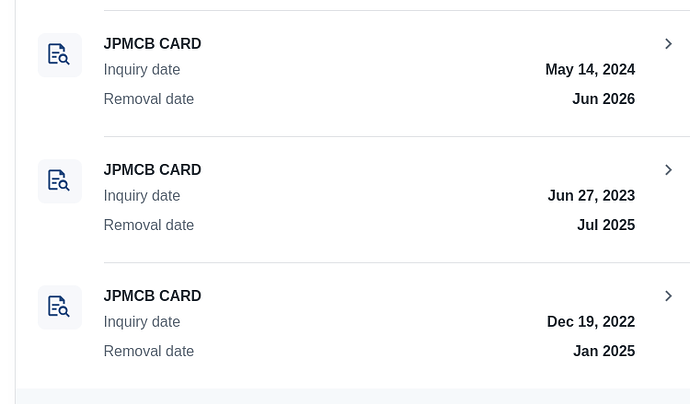The width and height of the screenshot is (690, 404).
Task: Open JPMCB CARD title with Jun 2026 removal
Action: (152, 44)
